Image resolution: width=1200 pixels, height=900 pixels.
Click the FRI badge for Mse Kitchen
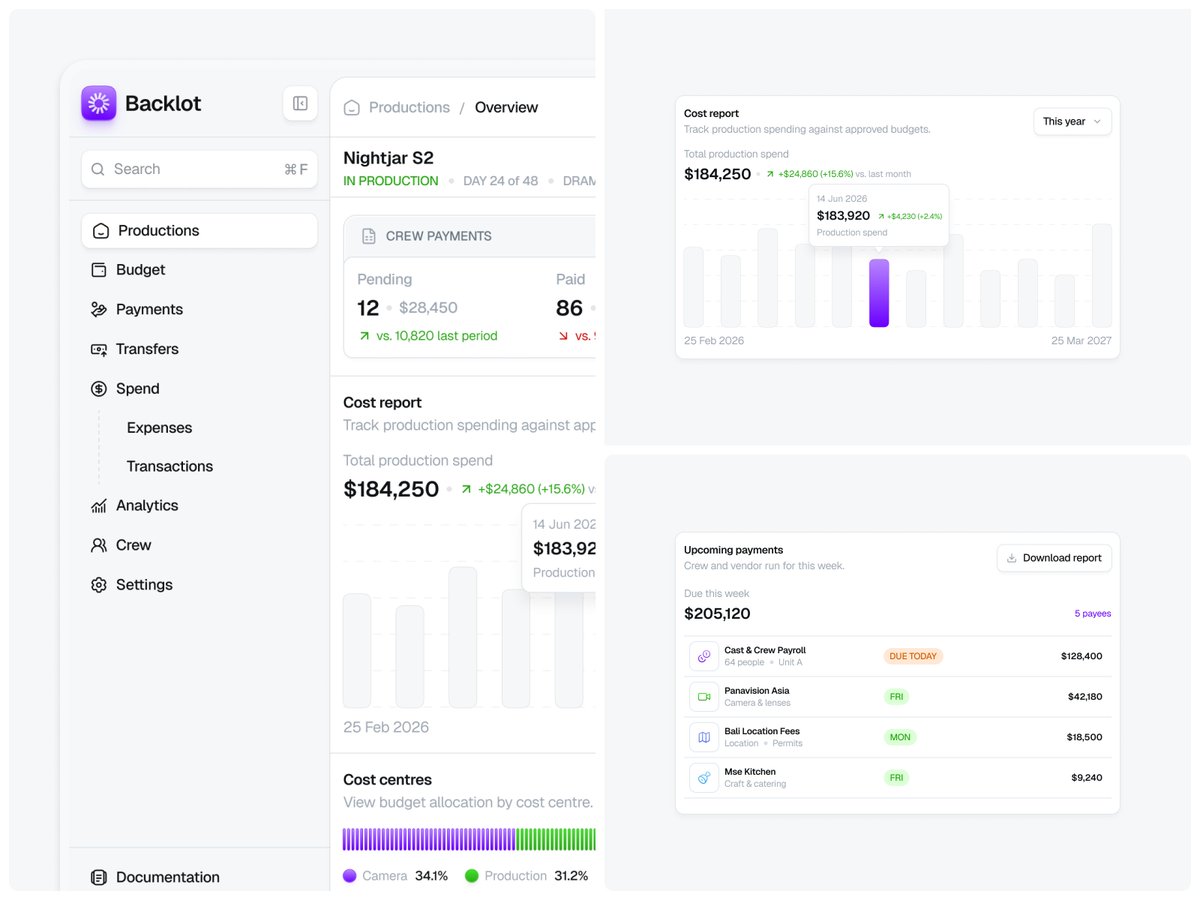coord(896,777)
